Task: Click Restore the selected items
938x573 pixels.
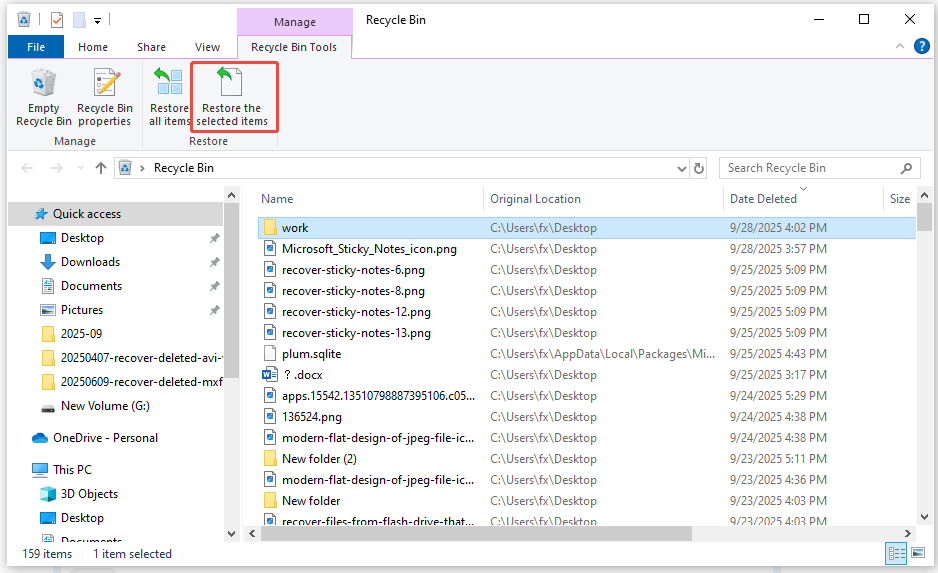Action: click(x=232, y=97)
